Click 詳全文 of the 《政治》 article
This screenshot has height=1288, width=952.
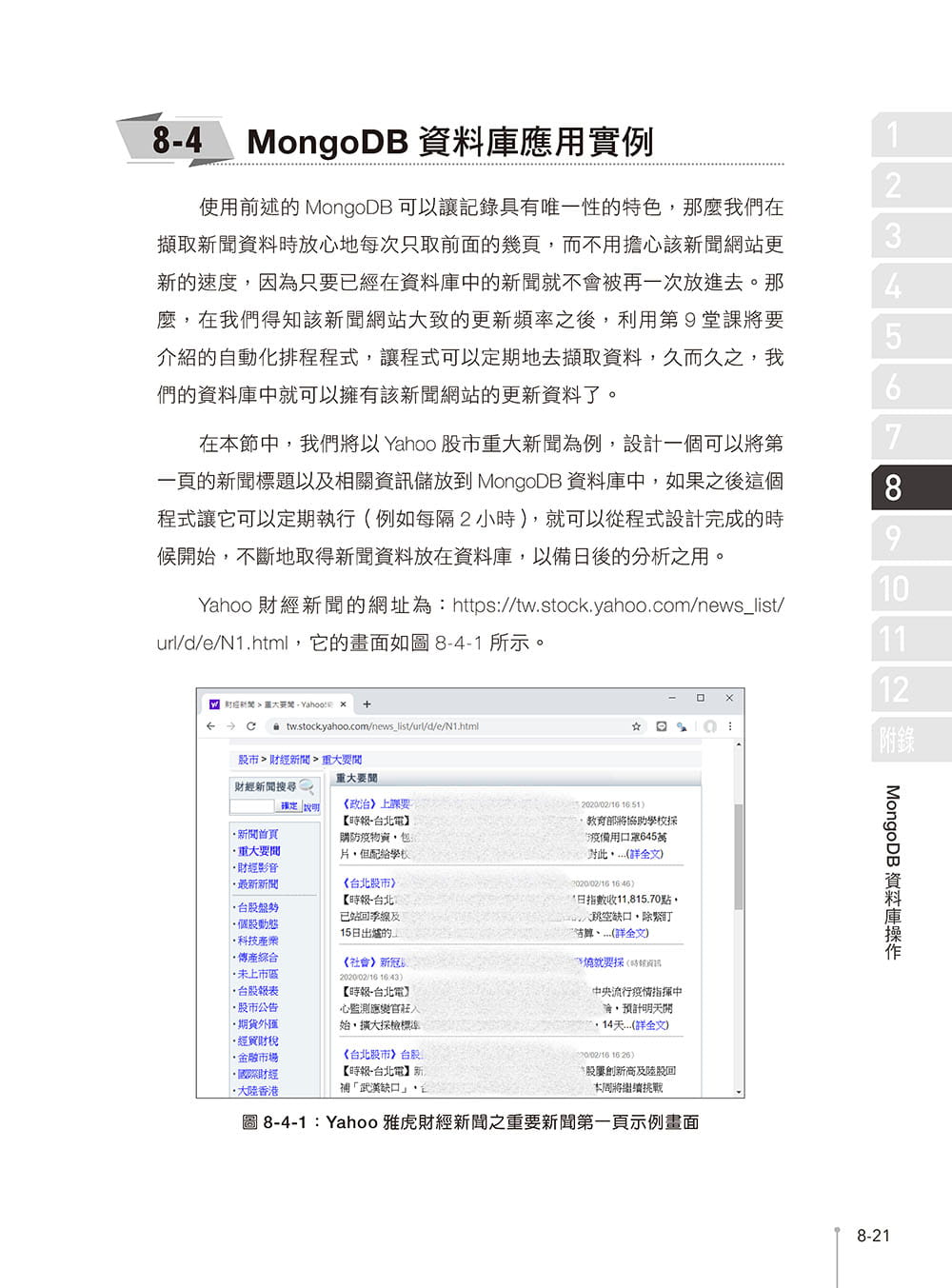click(x=645, y=854)
